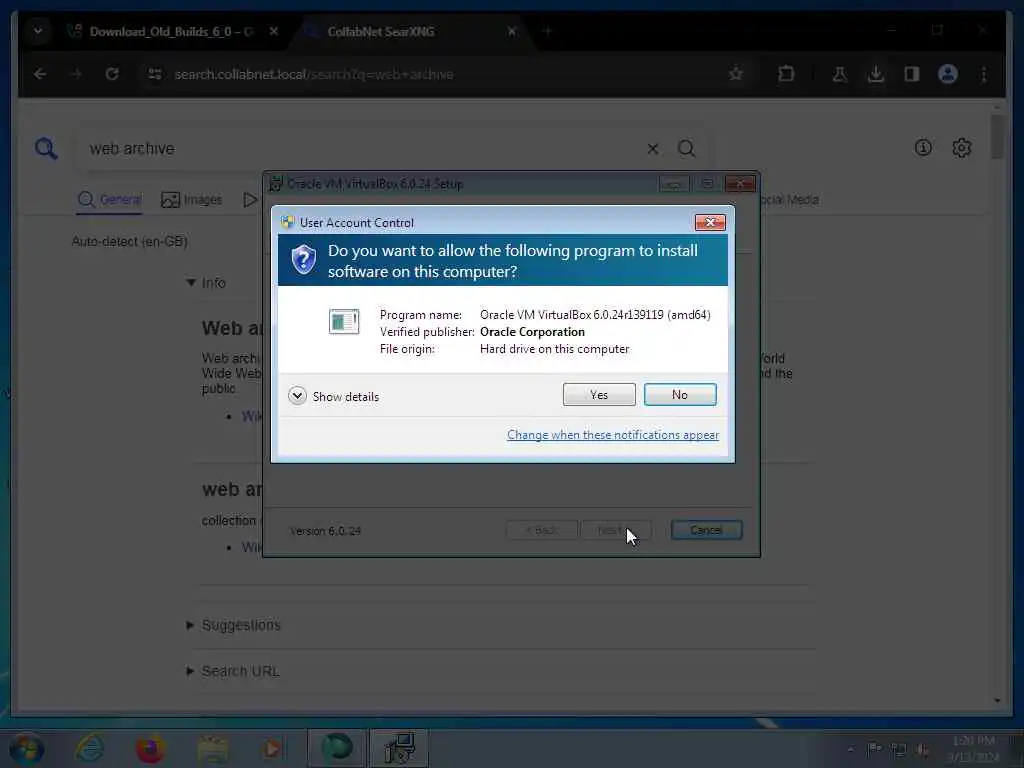The image size is (1024, 768).
Task: Expand Show details chevron in UAC dialog
Action: click(x=297, y=396)
